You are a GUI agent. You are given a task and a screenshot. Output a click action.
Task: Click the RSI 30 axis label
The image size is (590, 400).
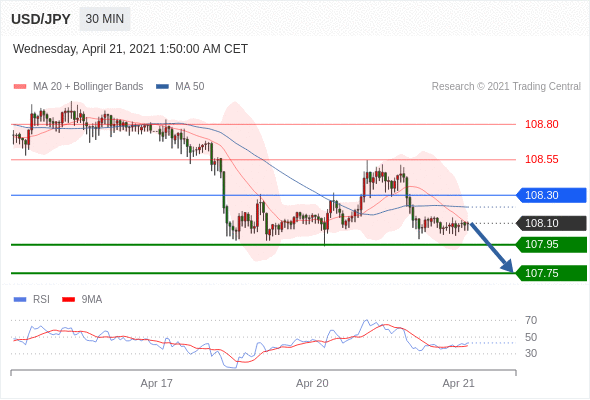click(531, 353)
